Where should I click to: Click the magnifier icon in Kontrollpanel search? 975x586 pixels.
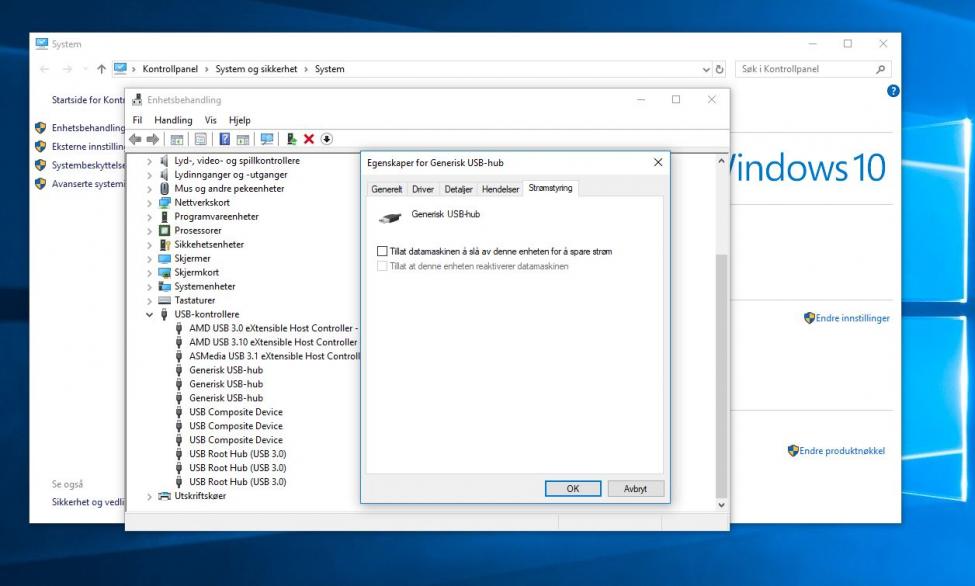click(x=880, y=69)
